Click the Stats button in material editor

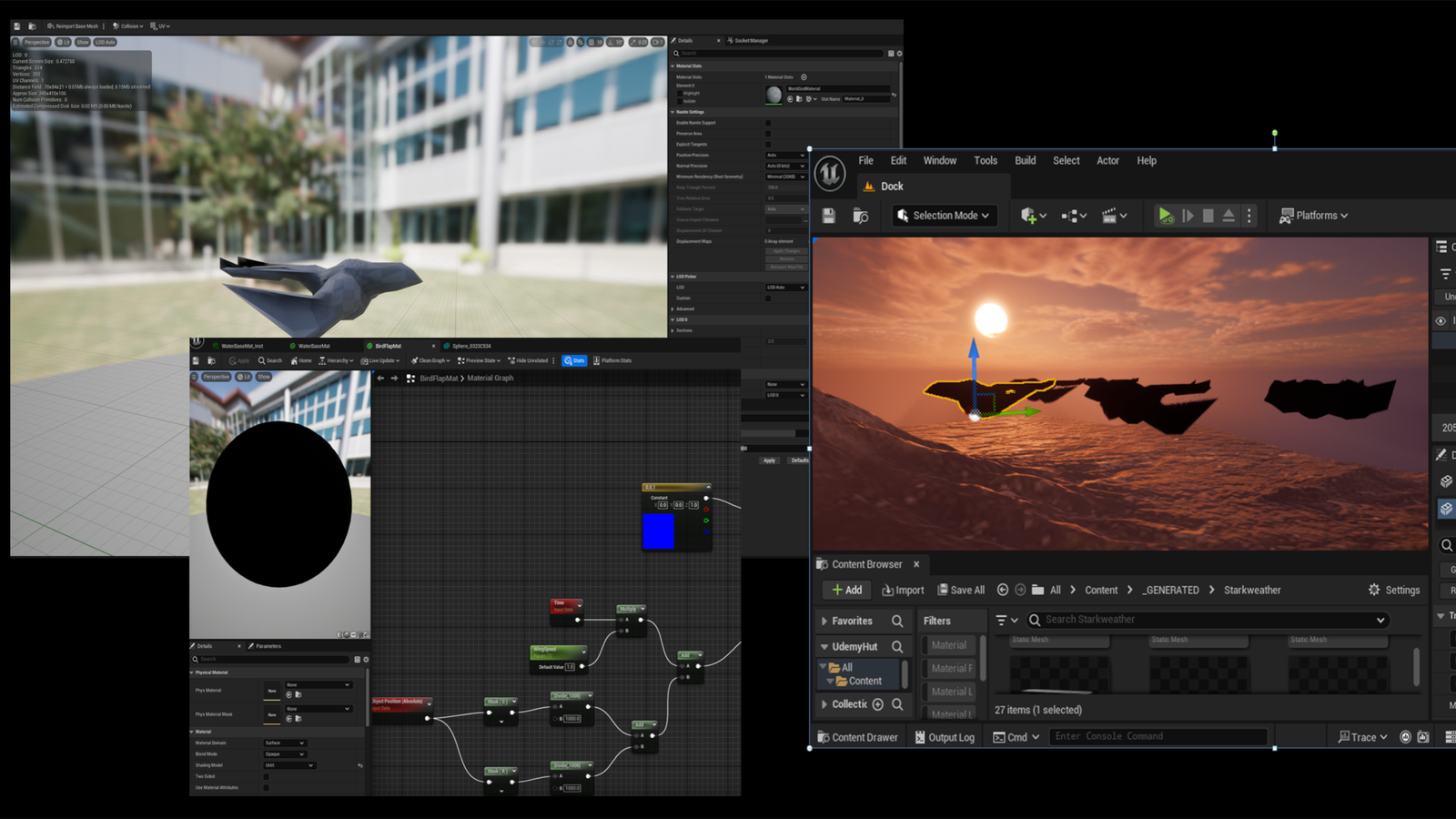[574, 360]
